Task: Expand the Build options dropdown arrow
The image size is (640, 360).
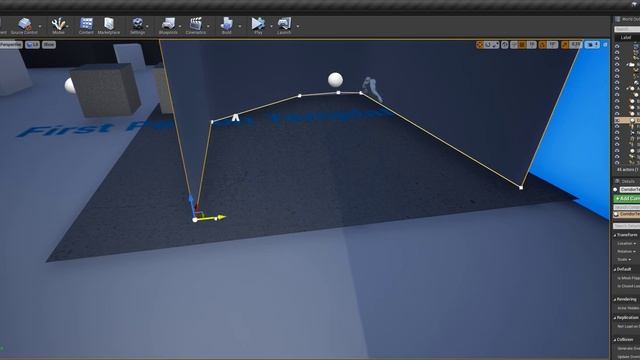Action: tap(240, 26)
